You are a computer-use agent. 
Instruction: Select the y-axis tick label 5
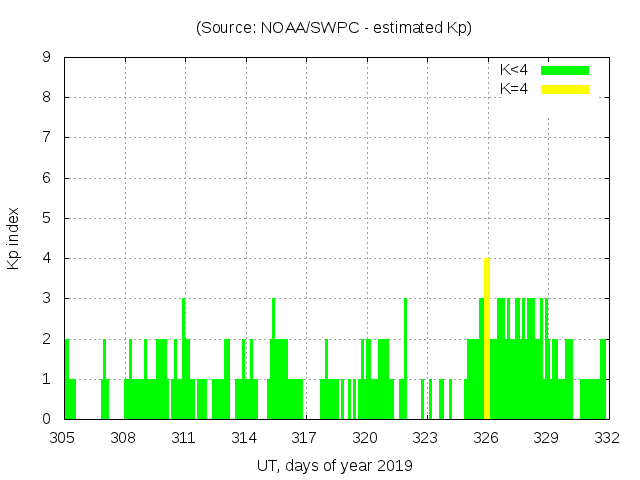[47, 218]
